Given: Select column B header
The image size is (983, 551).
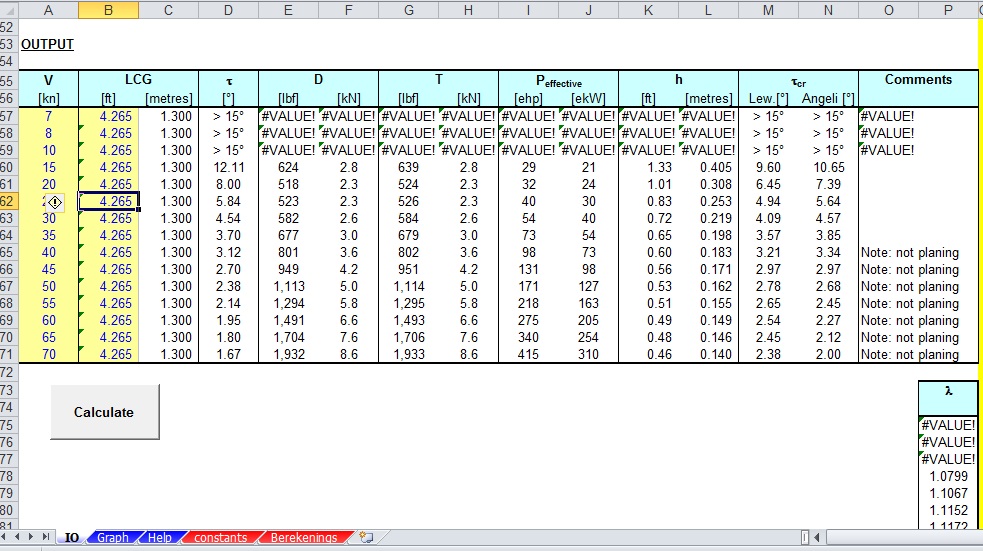Looking at the screenshot, I should (108, 10).
